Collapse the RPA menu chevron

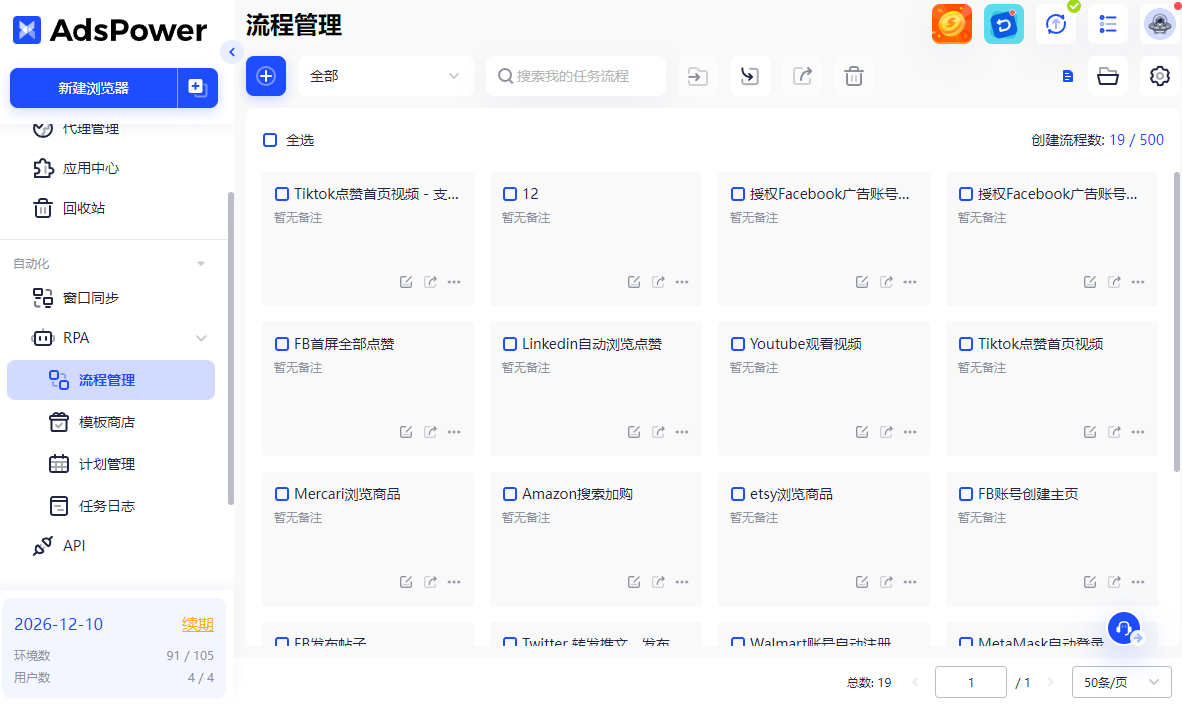tap(201, 338)
